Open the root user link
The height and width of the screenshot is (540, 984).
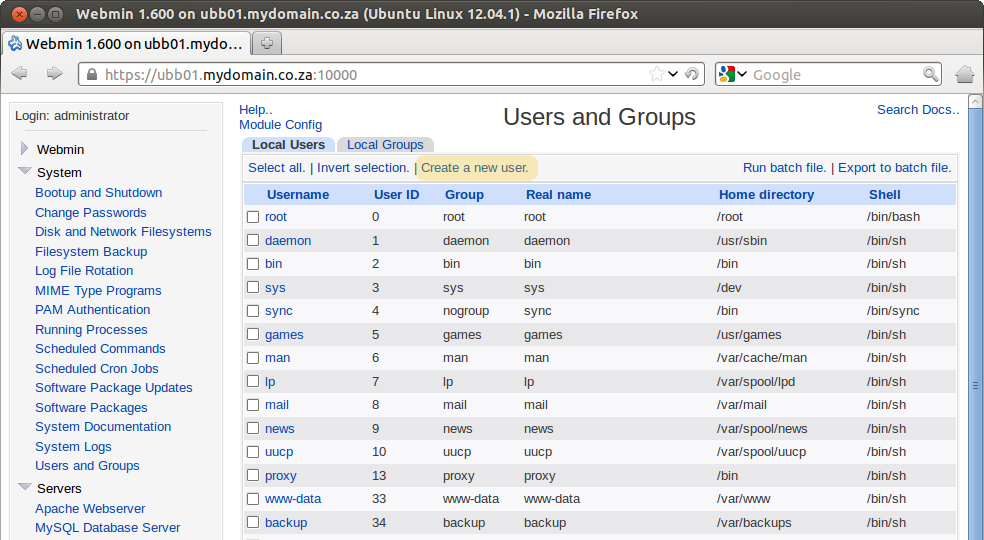275,217
